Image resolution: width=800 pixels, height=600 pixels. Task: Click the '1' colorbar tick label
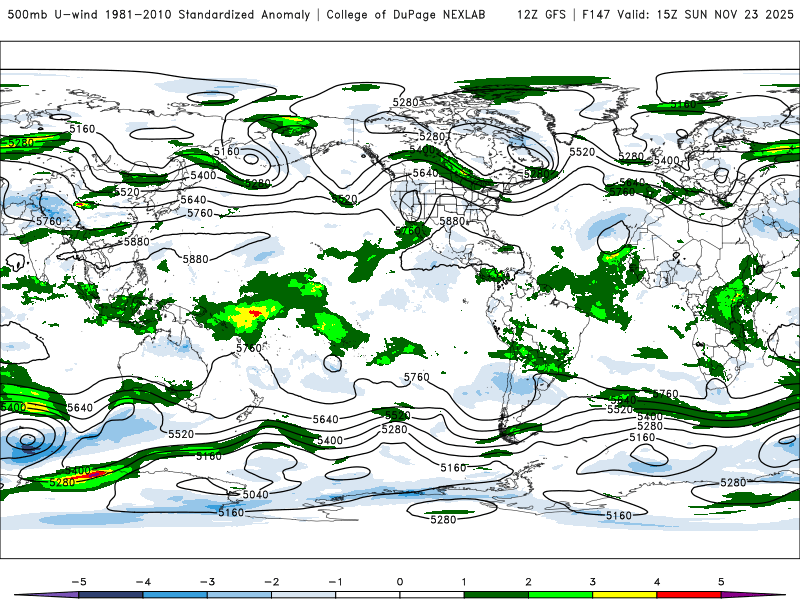pyautogui.click(x=464, y=582)
